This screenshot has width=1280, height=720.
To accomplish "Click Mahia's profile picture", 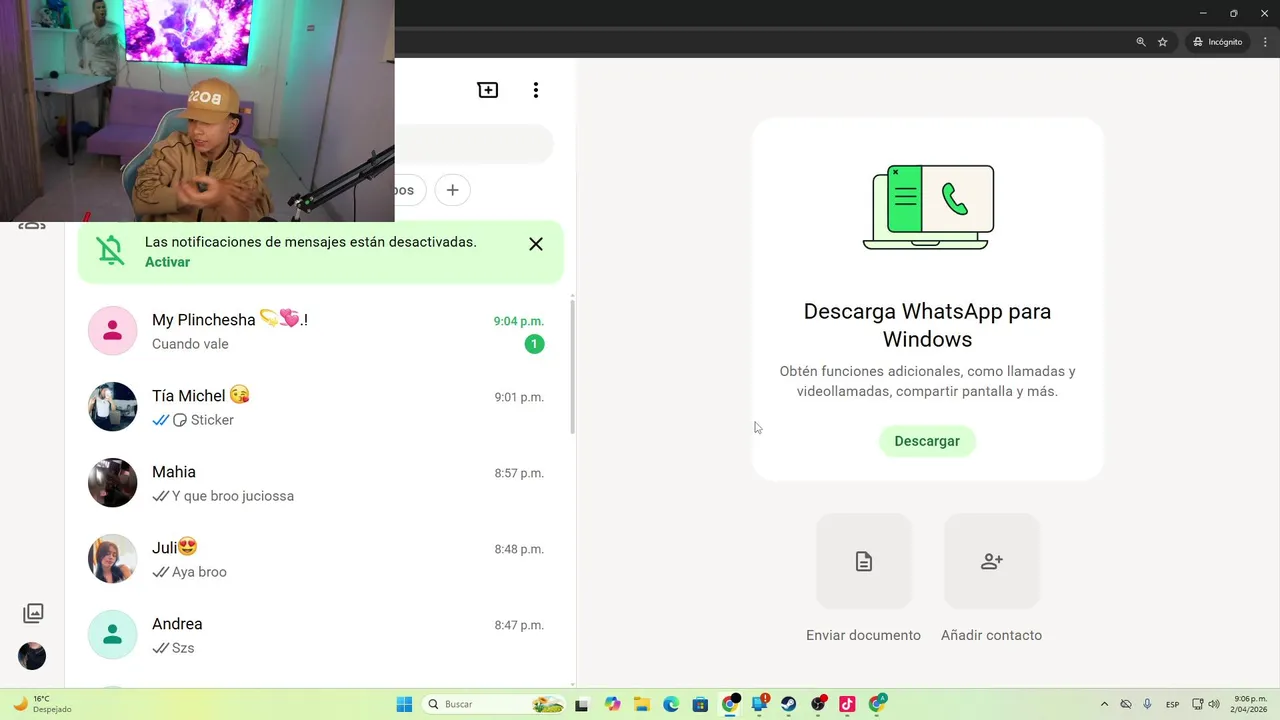I will (112, 483).
